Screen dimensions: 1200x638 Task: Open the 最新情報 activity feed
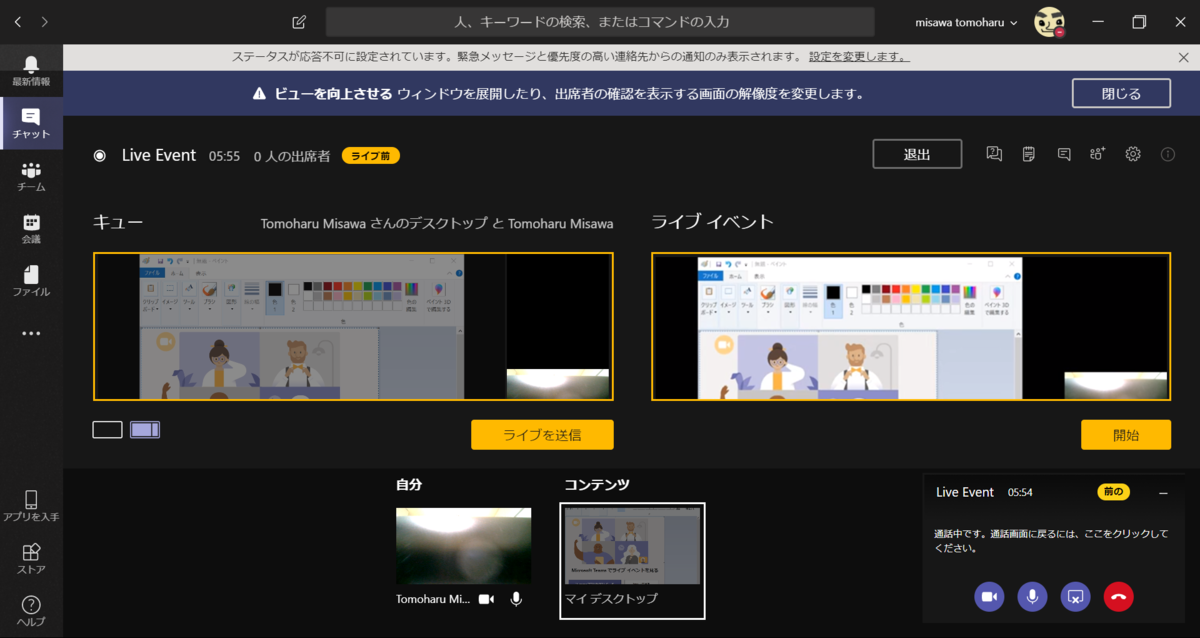coord(31,71)
